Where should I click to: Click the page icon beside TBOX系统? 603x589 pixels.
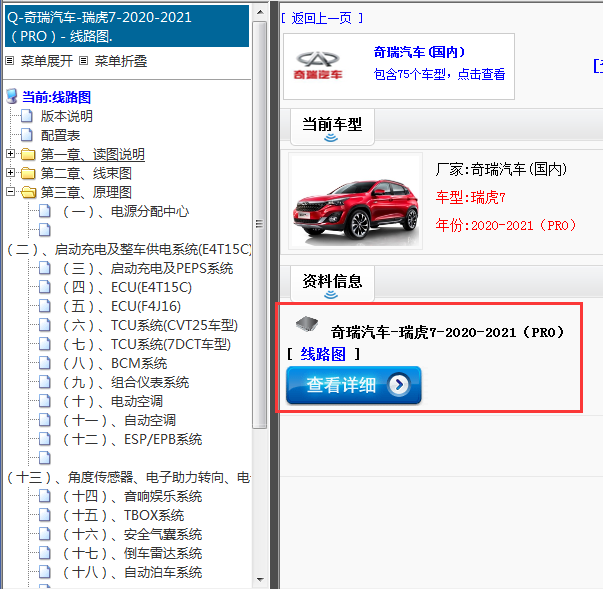click(x=45, y=515)
